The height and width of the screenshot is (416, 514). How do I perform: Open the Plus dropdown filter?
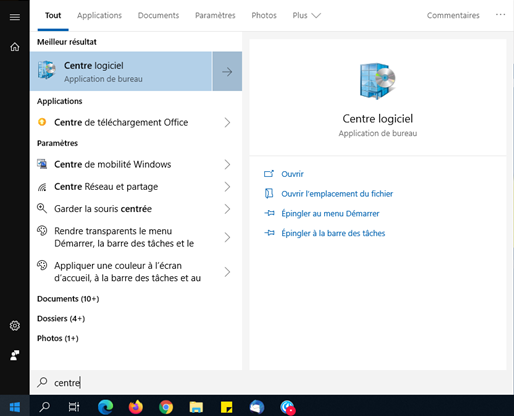(x=306, y=15)
